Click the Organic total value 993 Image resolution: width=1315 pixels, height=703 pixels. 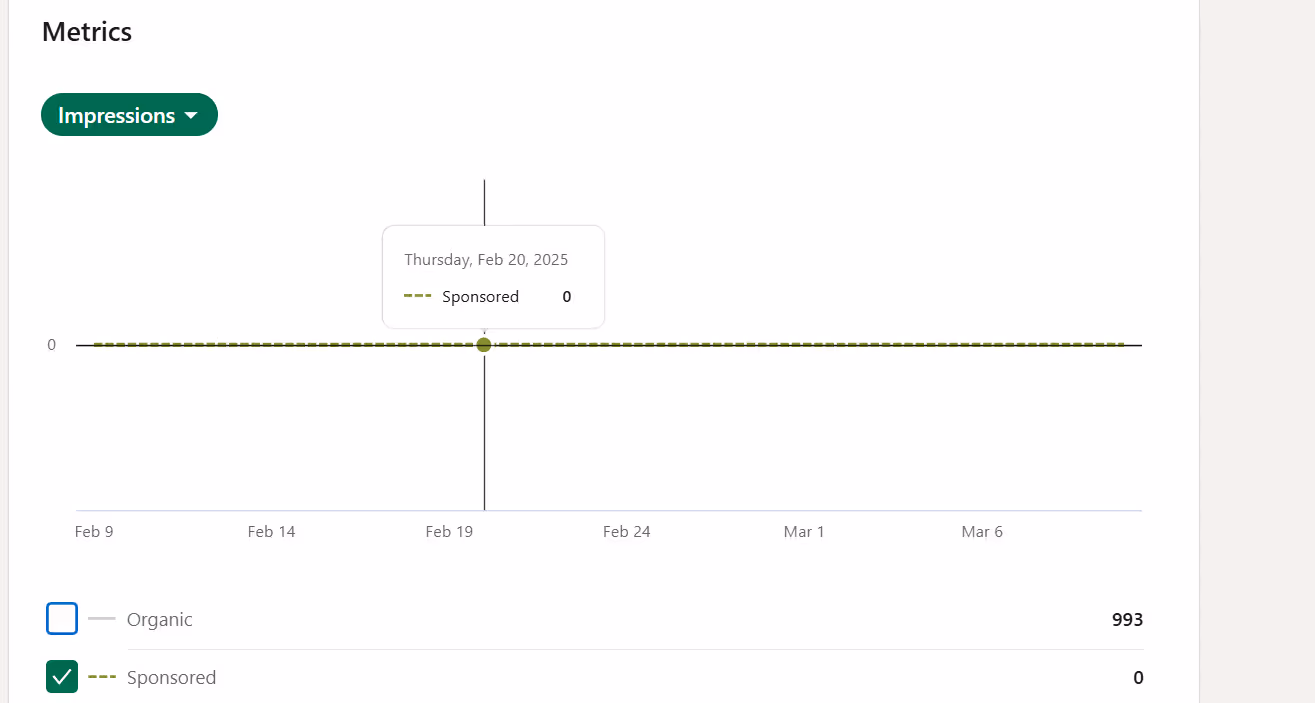pos(1127,619)
